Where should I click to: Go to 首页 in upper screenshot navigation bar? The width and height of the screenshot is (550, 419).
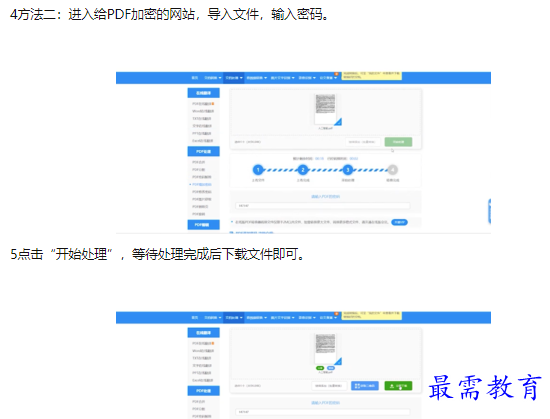pyautogui.click(x=195, y=78)
